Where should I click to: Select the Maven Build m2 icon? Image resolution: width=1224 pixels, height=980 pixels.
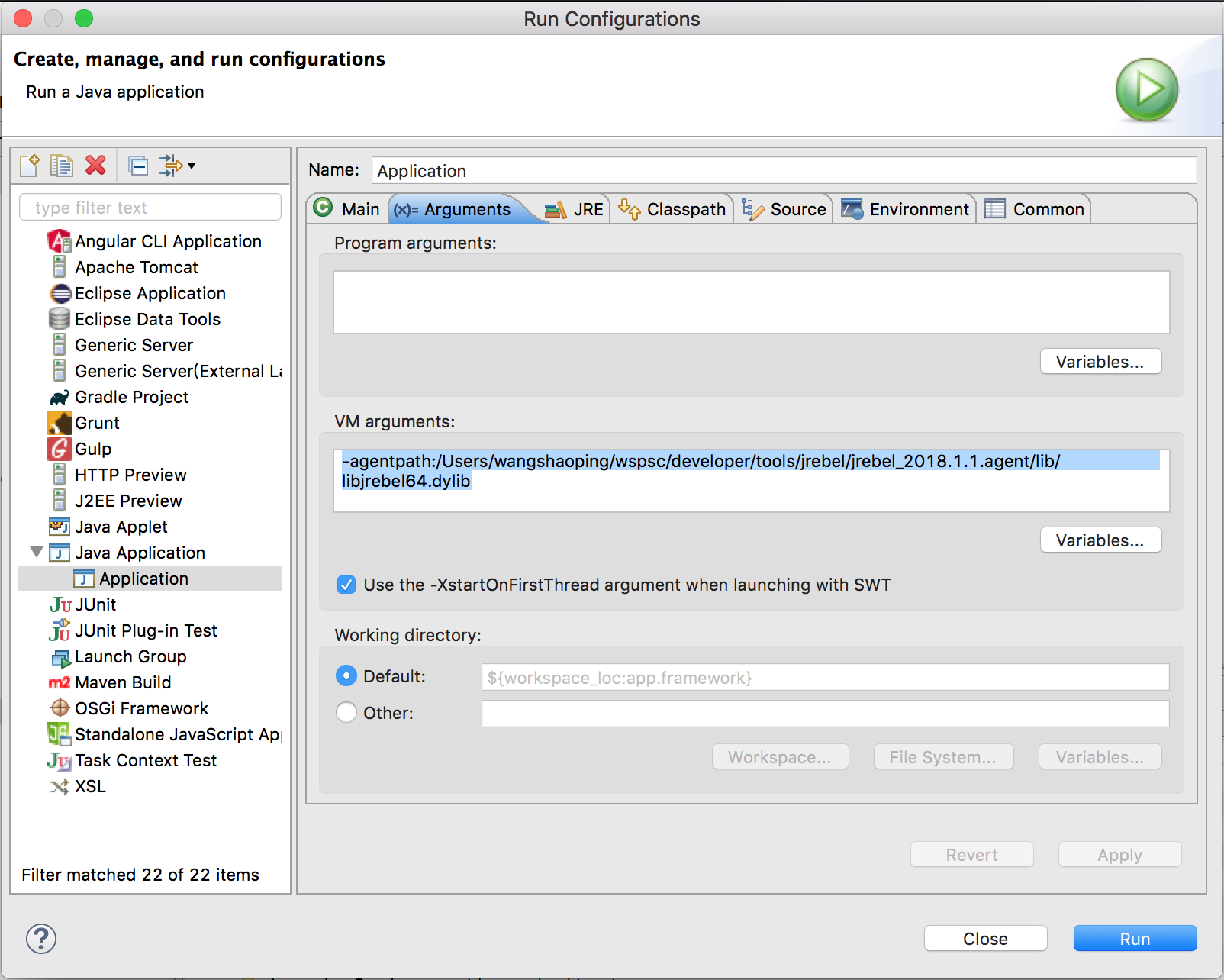pos(60,683)
